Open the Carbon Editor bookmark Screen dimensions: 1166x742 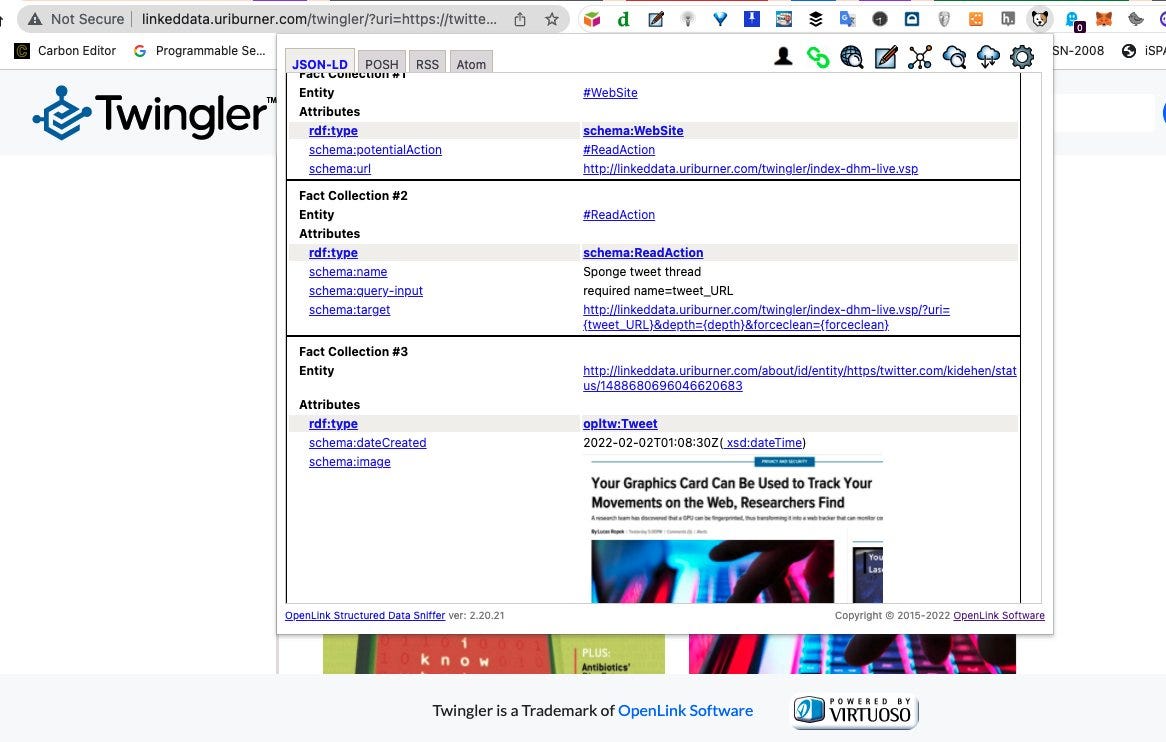click(65, 51)
